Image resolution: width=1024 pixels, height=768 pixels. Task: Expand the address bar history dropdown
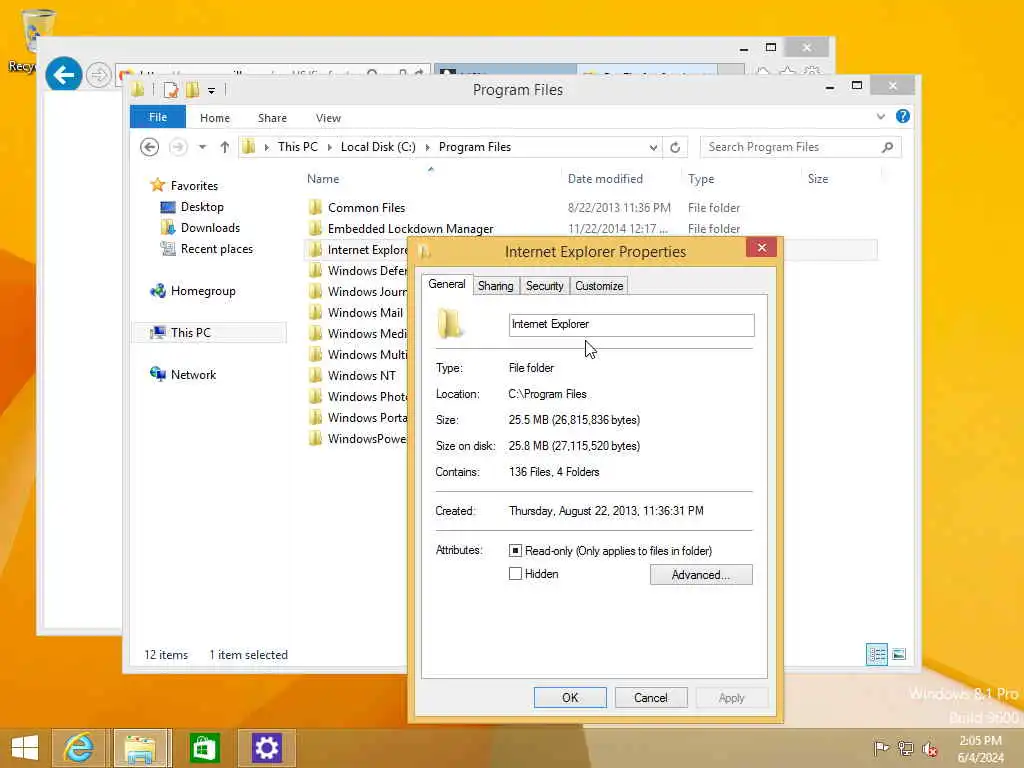coord(653,148)
